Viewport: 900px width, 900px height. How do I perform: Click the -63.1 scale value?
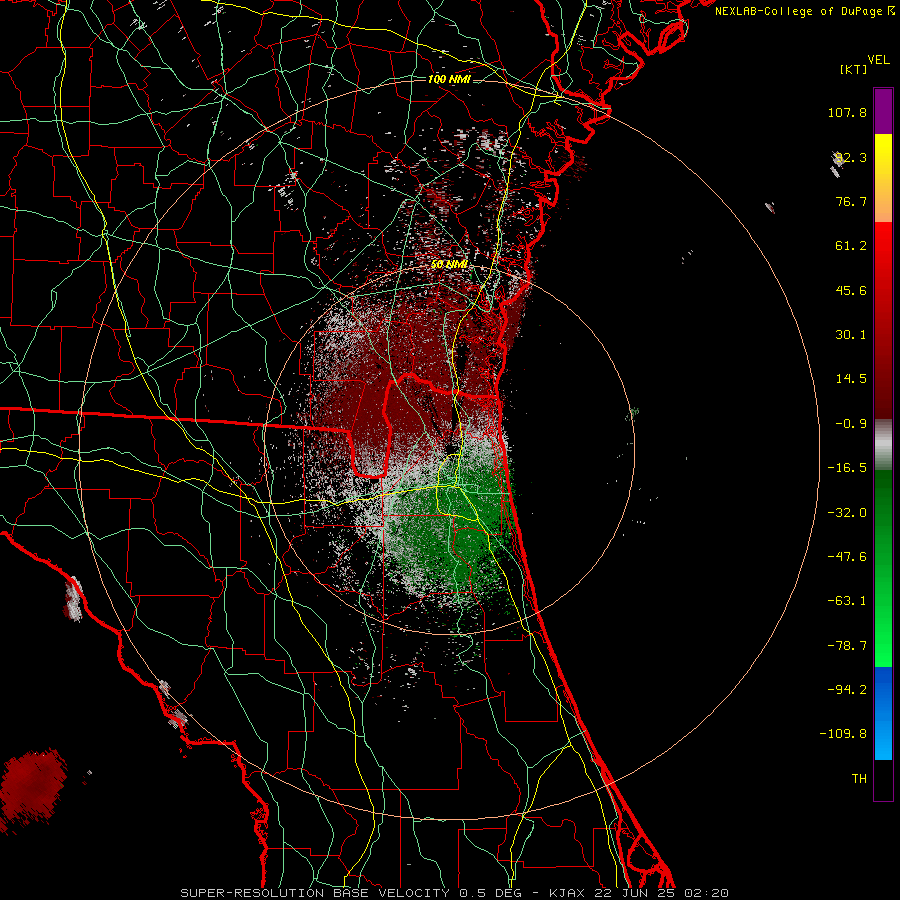tap(847, 601)
